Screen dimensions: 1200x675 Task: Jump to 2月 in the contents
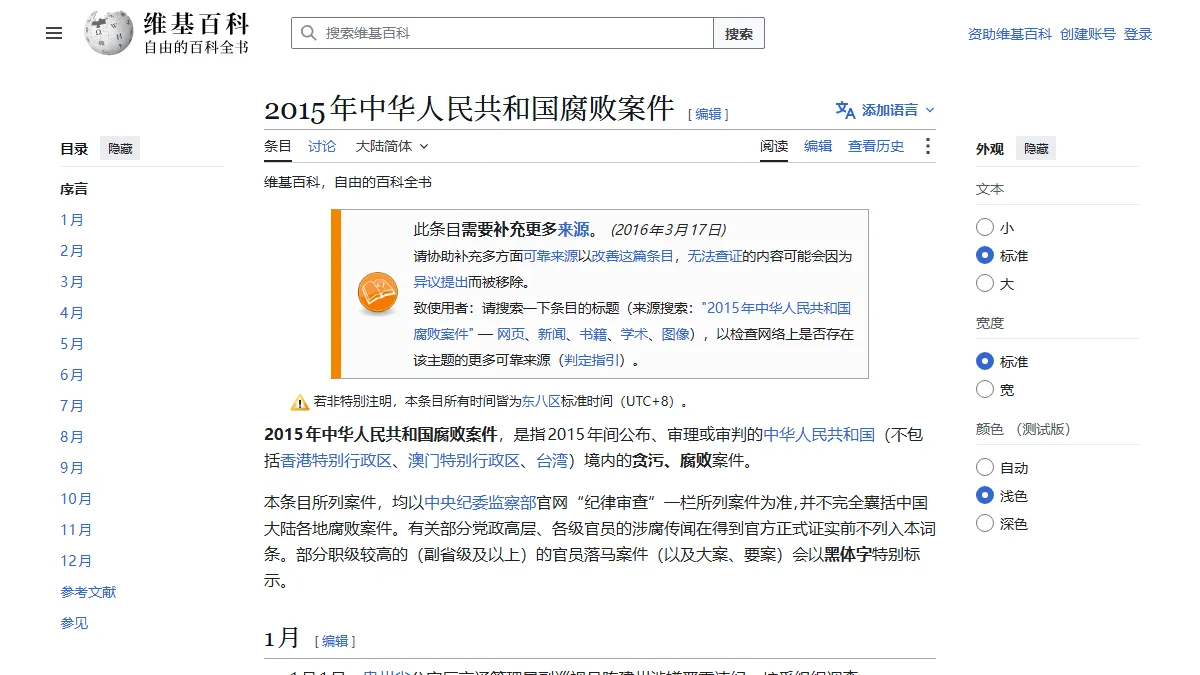tap(72, 251)
